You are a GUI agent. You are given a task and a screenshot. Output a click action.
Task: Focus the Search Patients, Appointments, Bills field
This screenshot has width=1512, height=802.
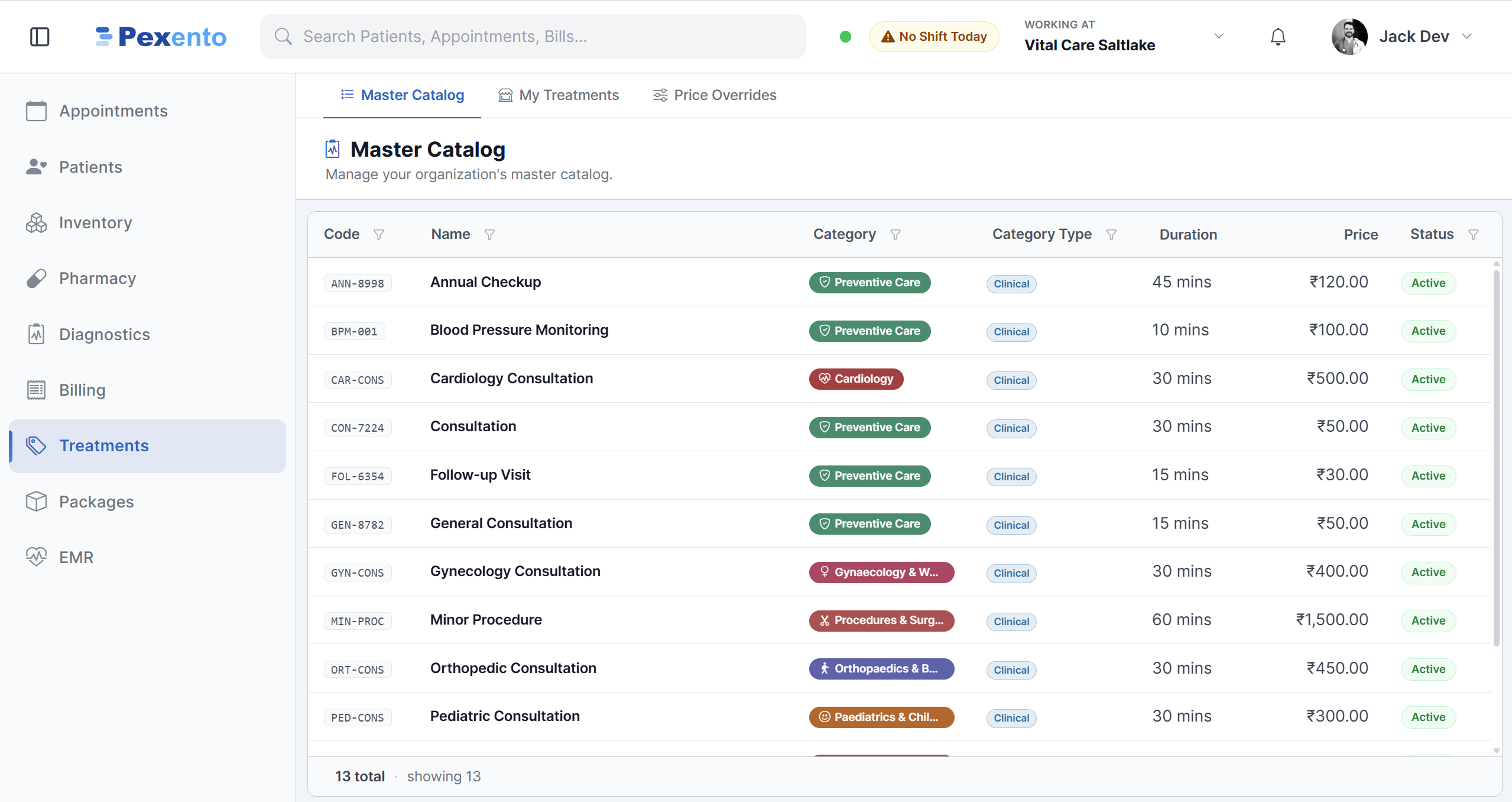533,37
